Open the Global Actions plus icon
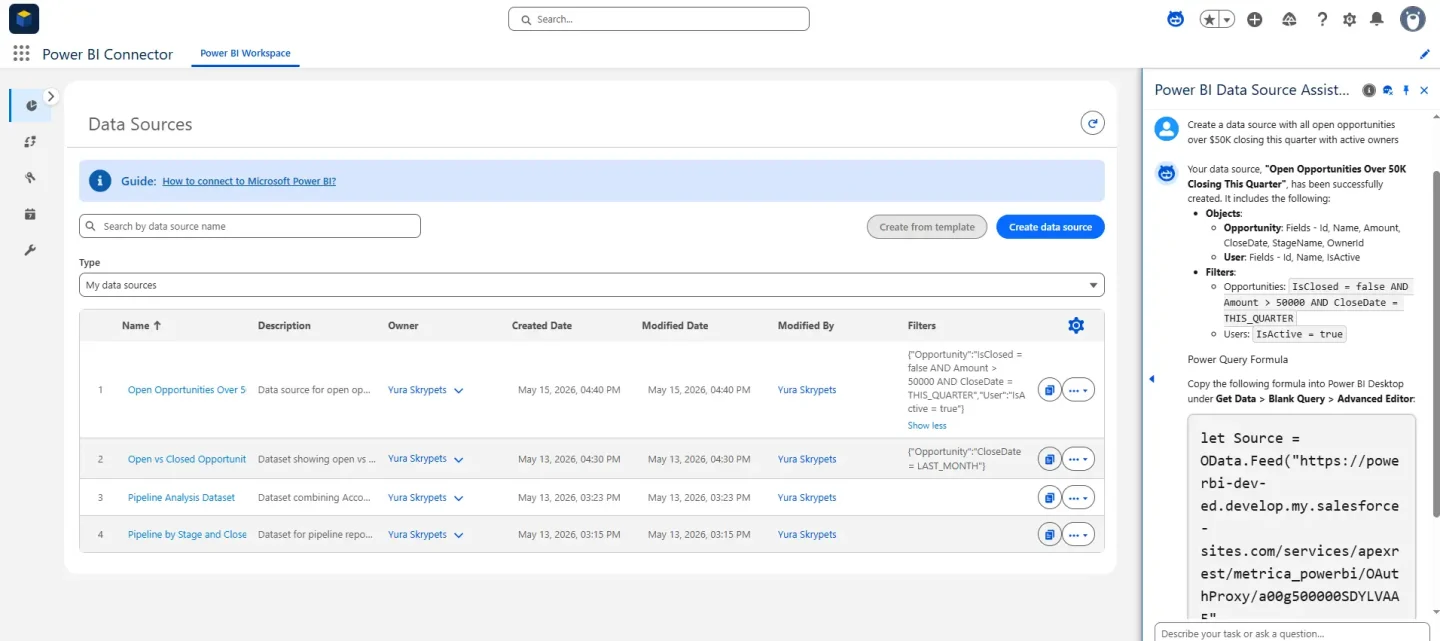Screen dimensions: 1440x641 [x=1255, y=19]
